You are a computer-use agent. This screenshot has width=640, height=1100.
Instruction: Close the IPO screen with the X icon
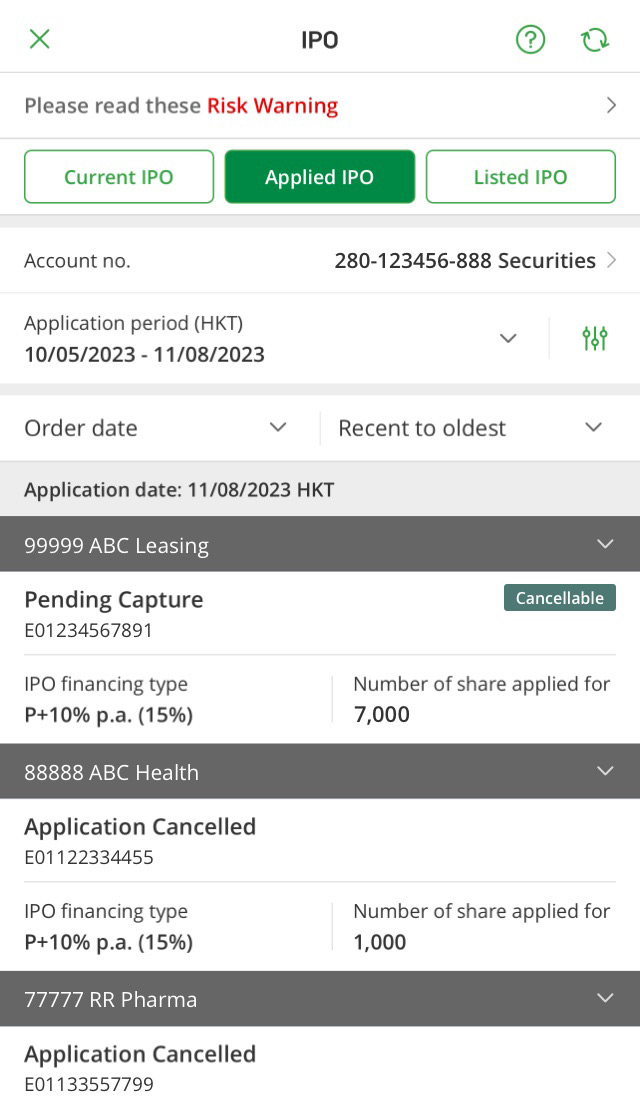coord(39,39)
